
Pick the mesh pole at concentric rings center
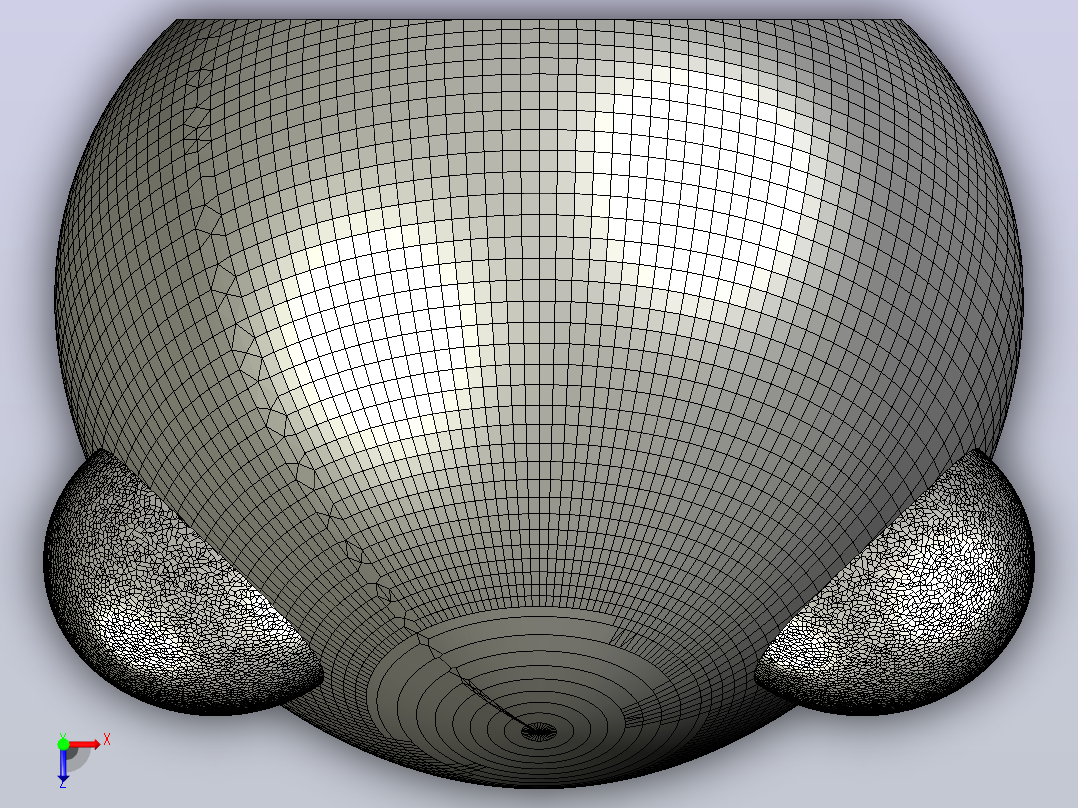click(x=539, y=731)
